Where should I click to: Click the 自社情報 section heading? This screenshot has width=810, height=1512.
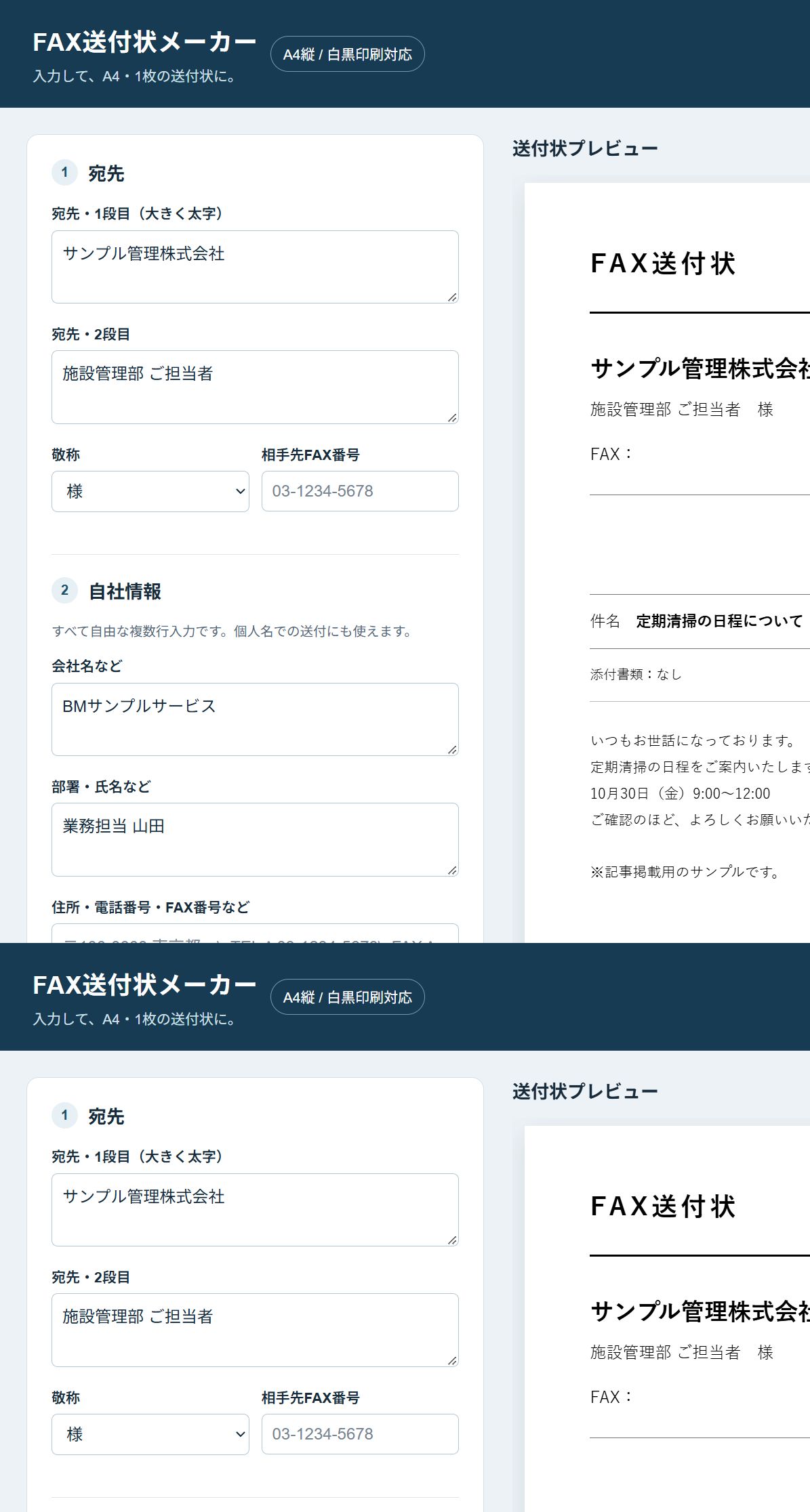pyautogui.click(x=125, y=591)
